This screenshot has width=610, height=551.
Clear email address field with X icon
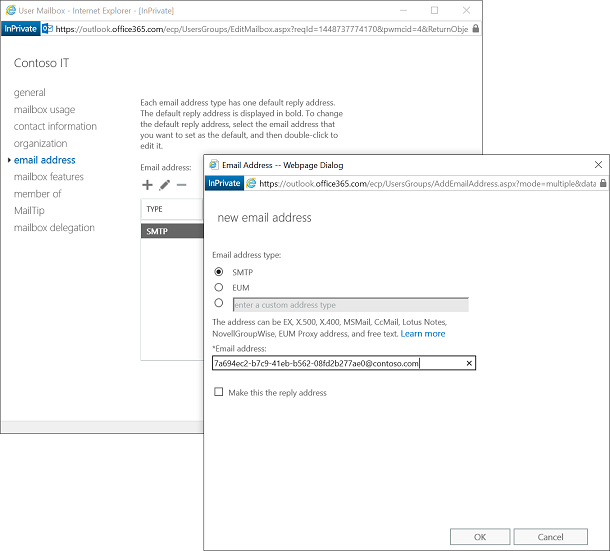click(x=469, y=364)
